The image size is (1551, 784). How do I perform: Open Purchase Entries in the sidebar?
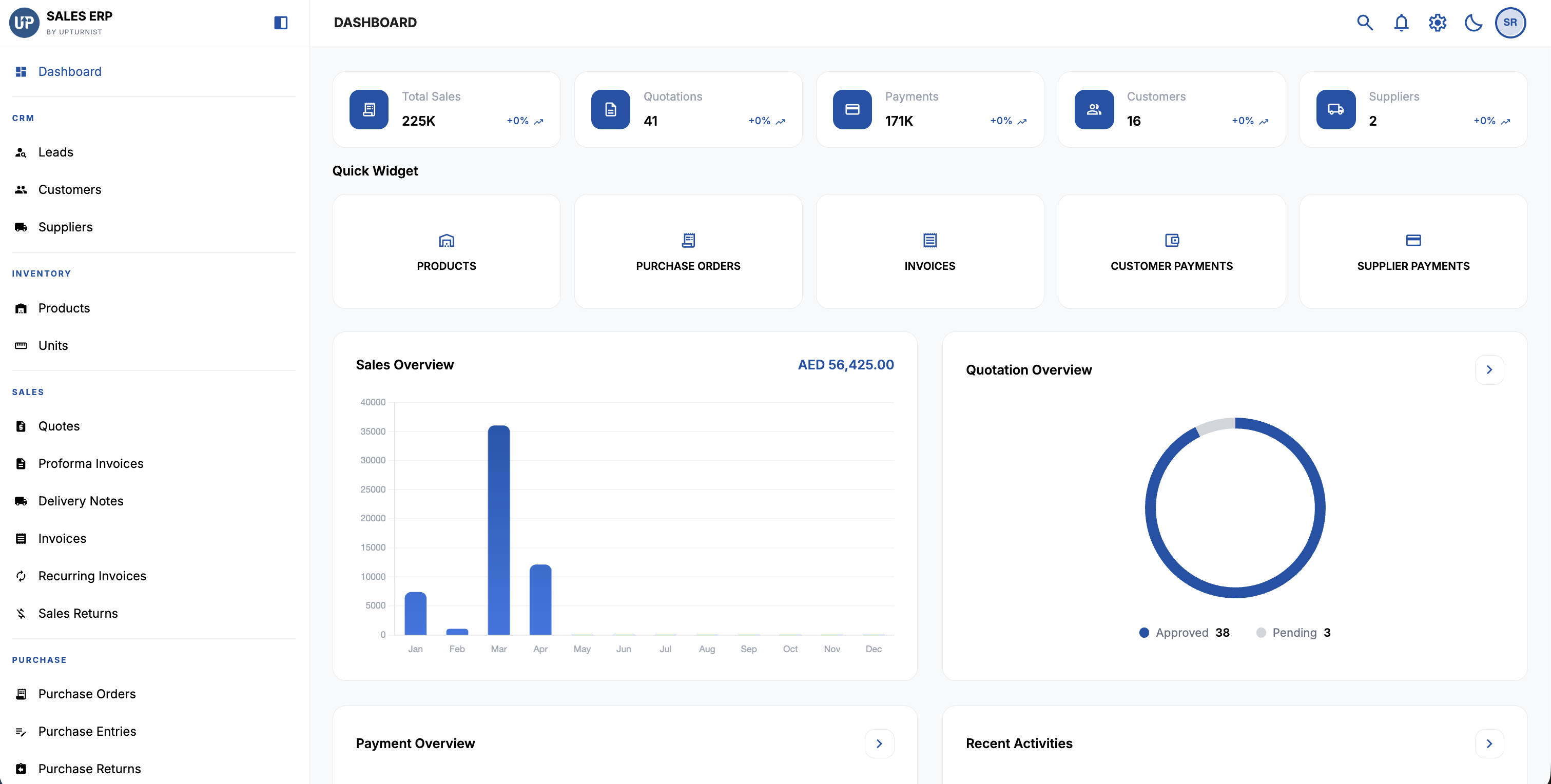click(153, 732)
